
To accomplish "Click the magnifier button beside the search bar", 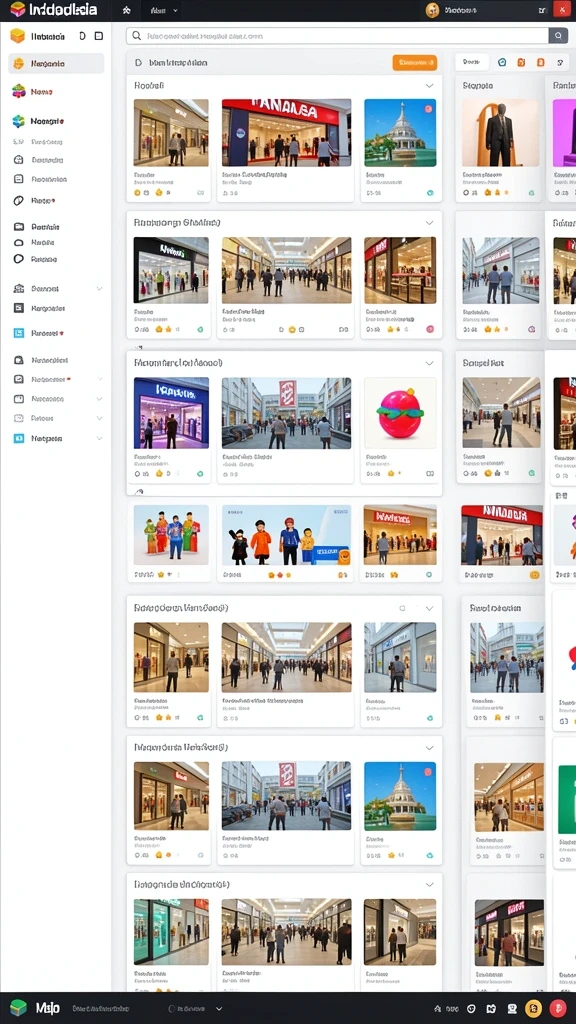I will (x=558, y=36).
